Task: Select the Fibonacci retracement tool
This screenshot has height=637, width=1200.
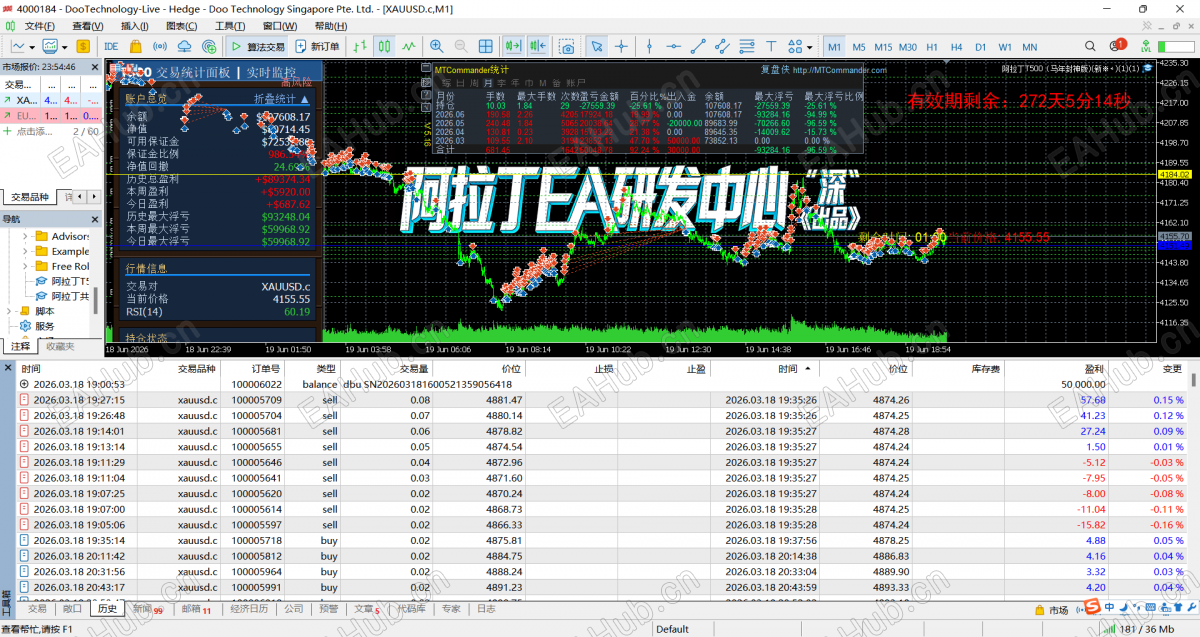Action: pyautogui.click(x=746, y=46)
